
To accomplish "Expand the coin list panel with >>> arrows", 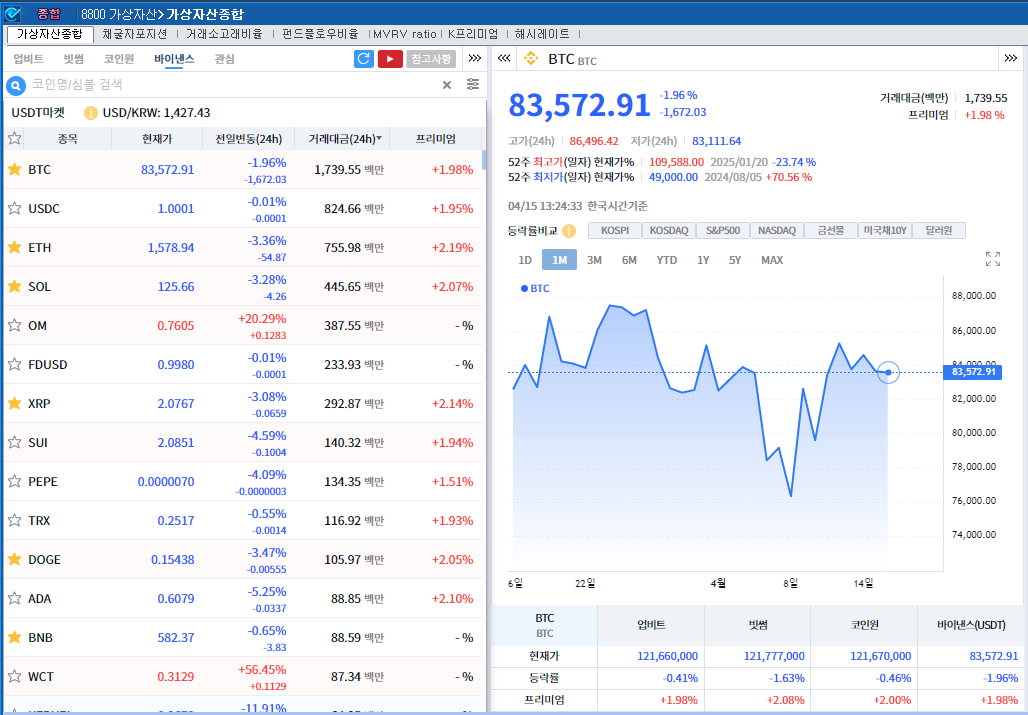I will pos(475,59).
